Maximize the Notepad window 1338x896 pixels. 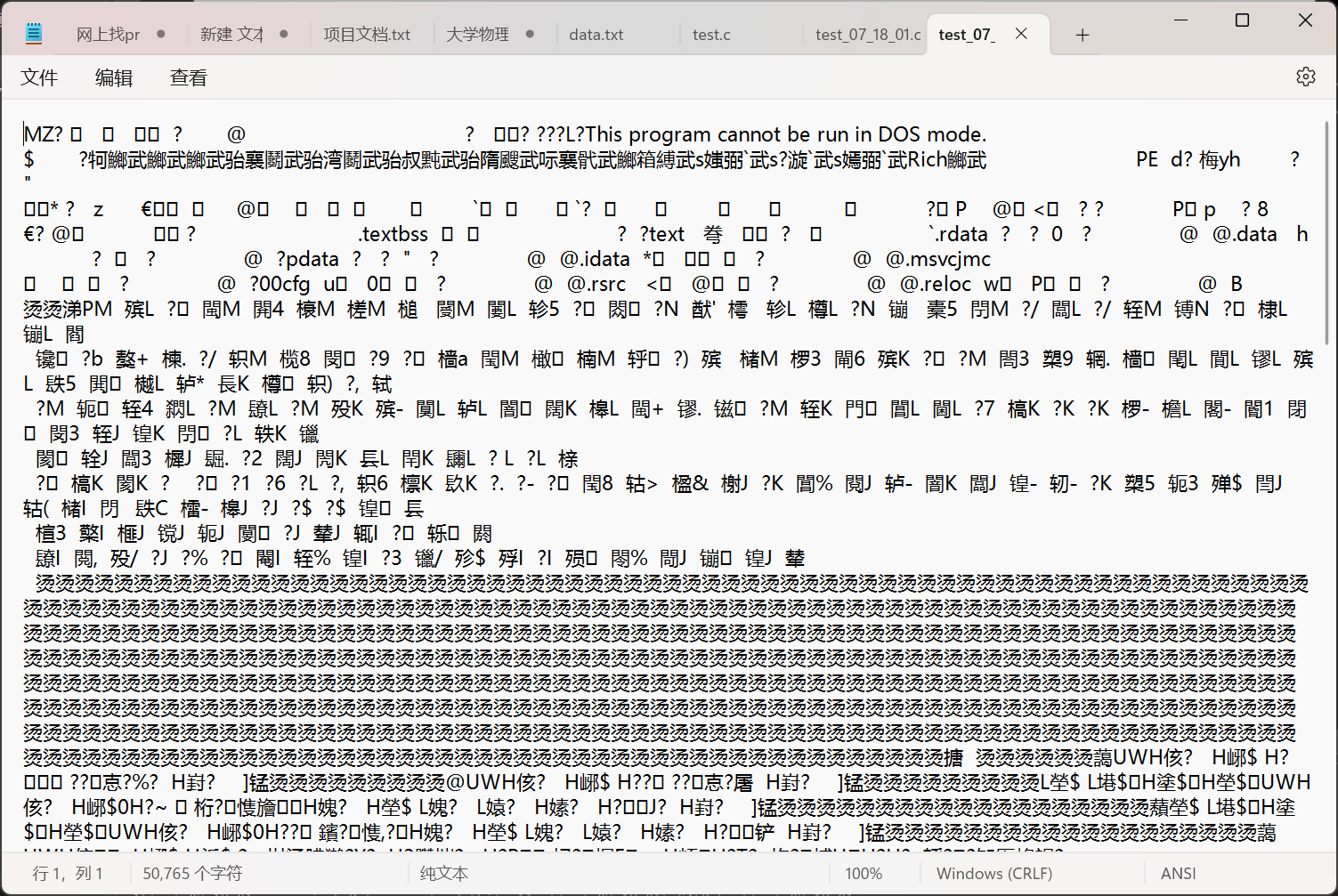coord(1243,20)
